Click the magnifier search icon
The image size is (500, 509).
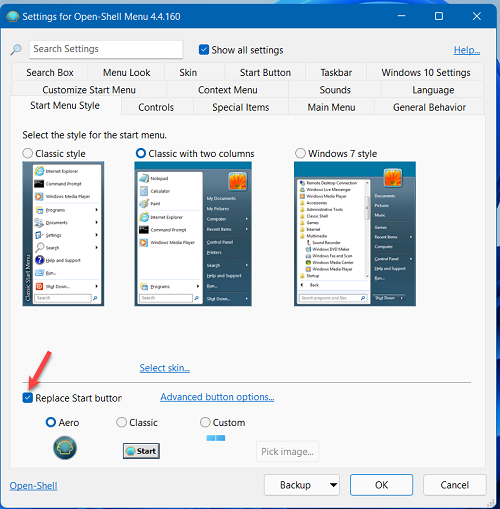(15, 50)
